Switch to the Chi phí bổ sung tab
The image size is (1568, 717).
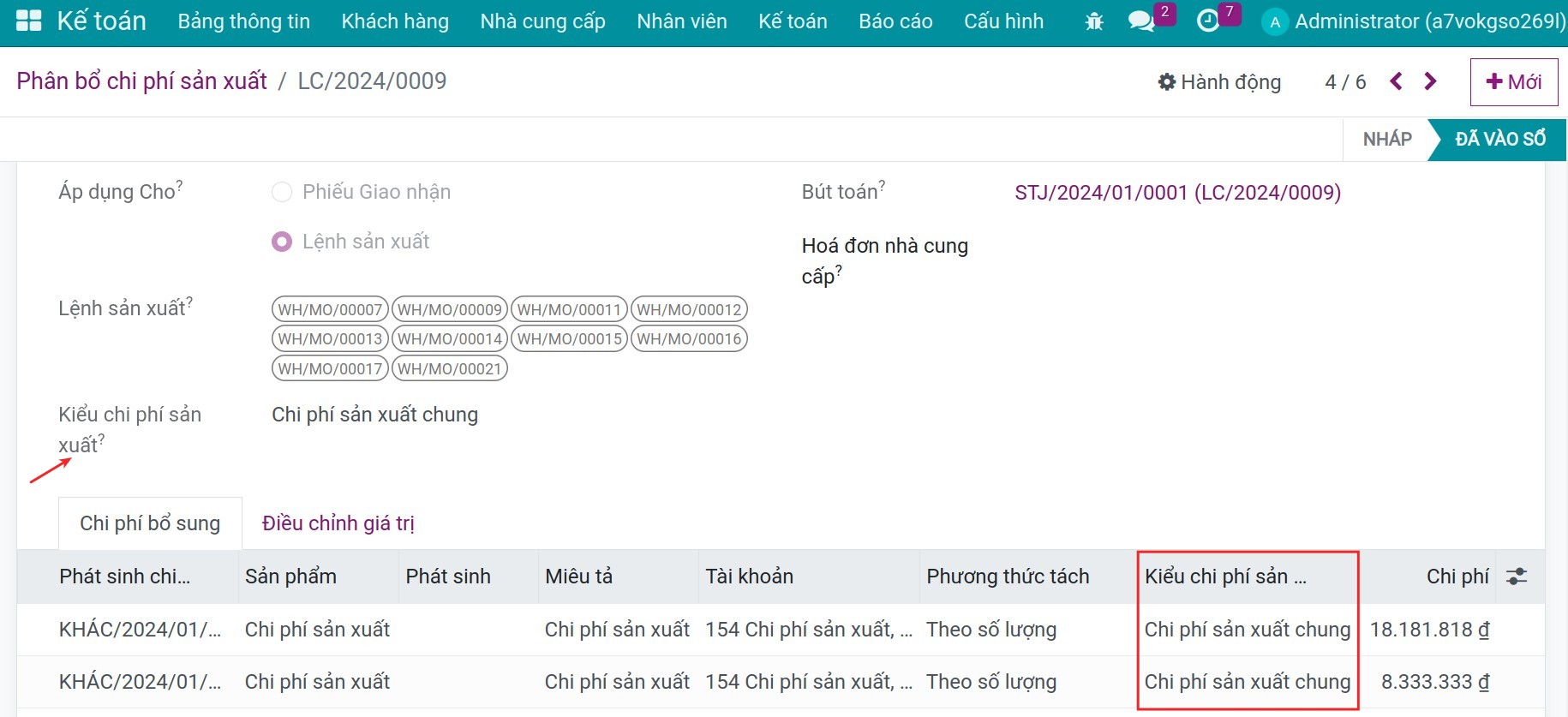(150, 523)
